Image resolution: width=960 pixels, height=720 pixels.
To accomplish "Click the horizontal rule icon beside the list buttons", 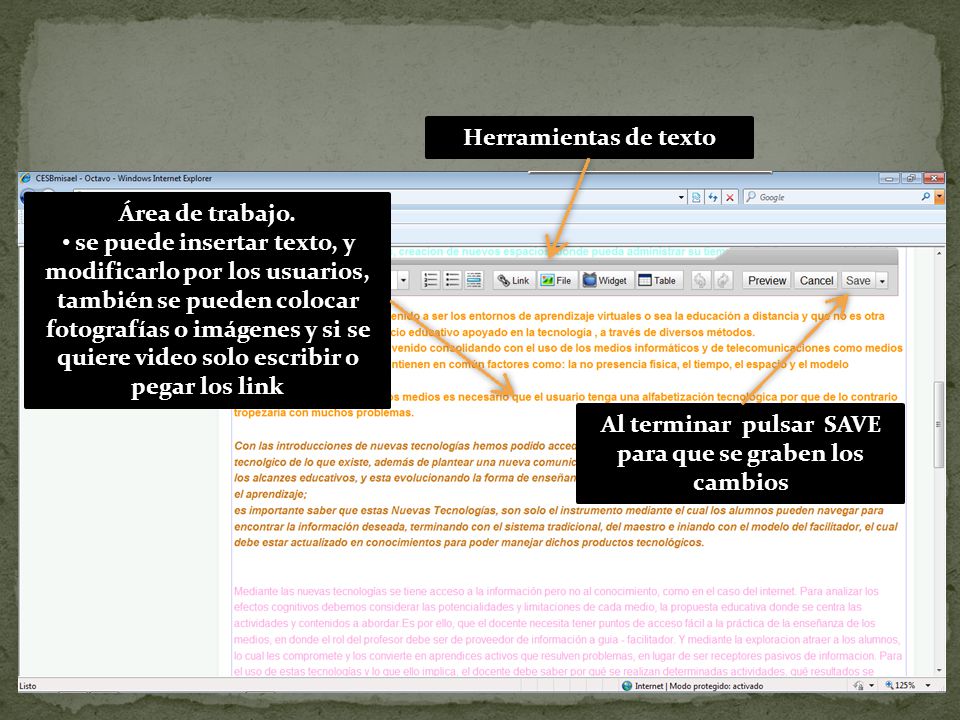I will tap(474, 280).
